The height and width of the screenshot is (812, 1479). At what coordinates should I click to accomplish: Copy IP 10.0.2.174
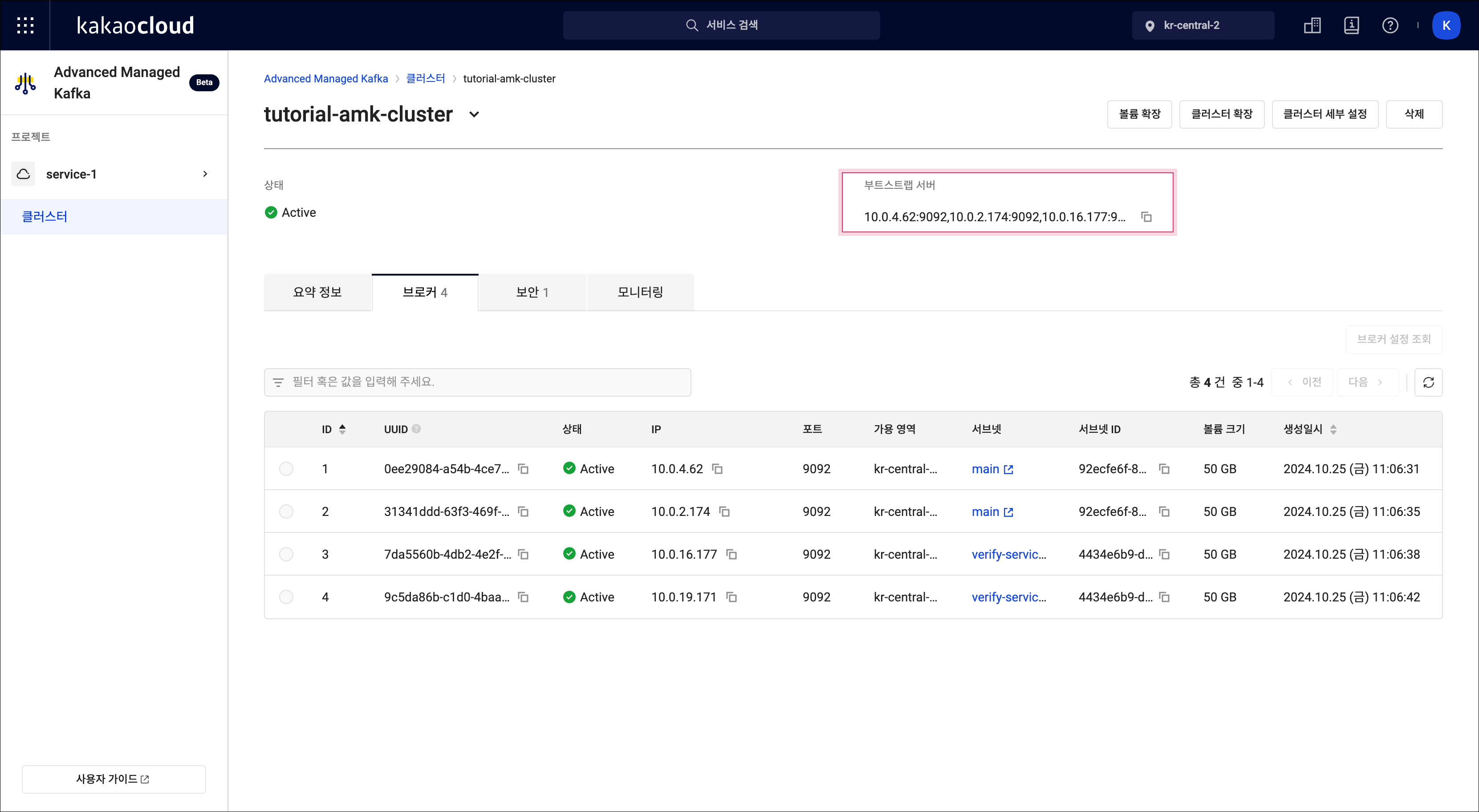[724, 511]
